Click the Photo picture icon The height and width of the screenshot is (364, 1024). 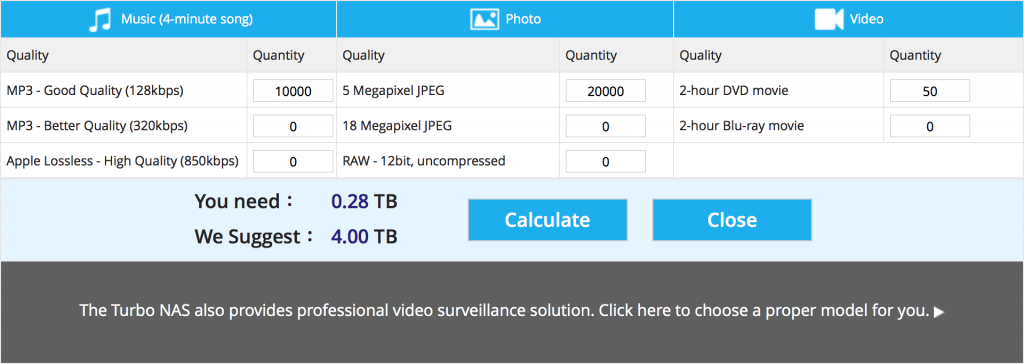pos(485,20)
